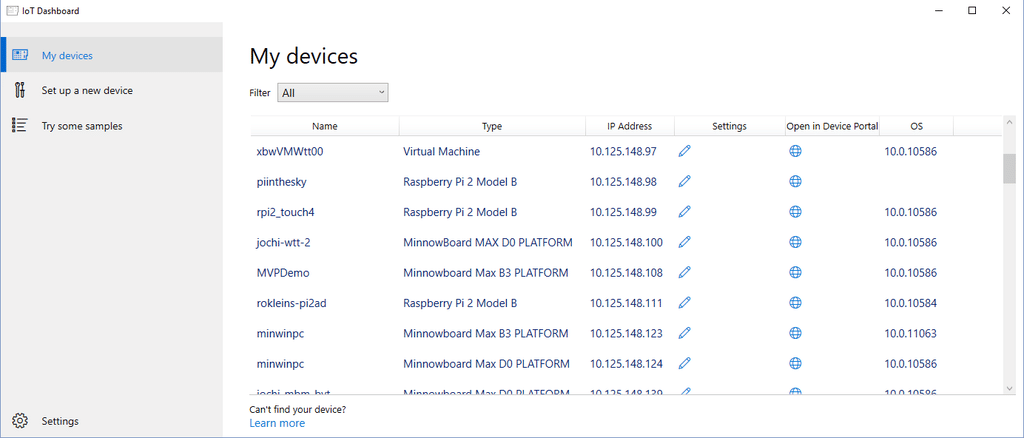Open Device Portal globe for rokleins-pi2ad
The width and height of the screenshot is (1024, 438).
coord(795,302)
